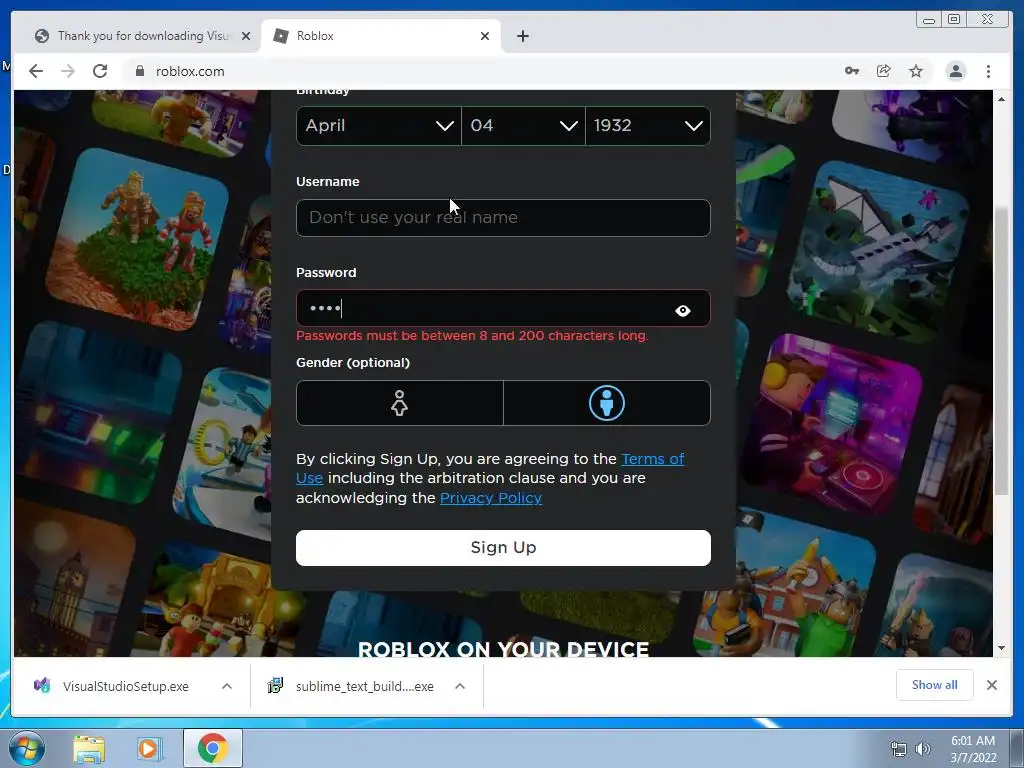The image size is (1024, 768).
Task: Click the page scrollbar up arrow
Action: [x=1001, y=99]
